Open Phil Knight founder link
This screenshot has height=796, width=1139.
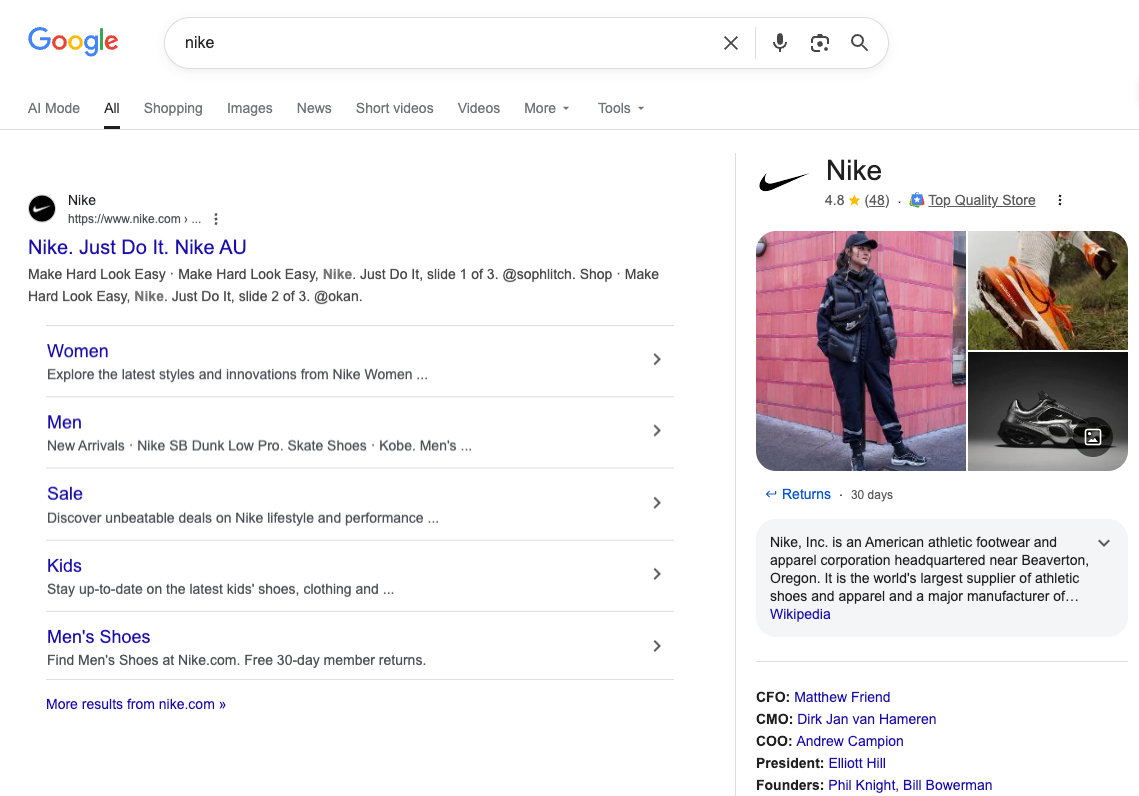pos(862,785)
